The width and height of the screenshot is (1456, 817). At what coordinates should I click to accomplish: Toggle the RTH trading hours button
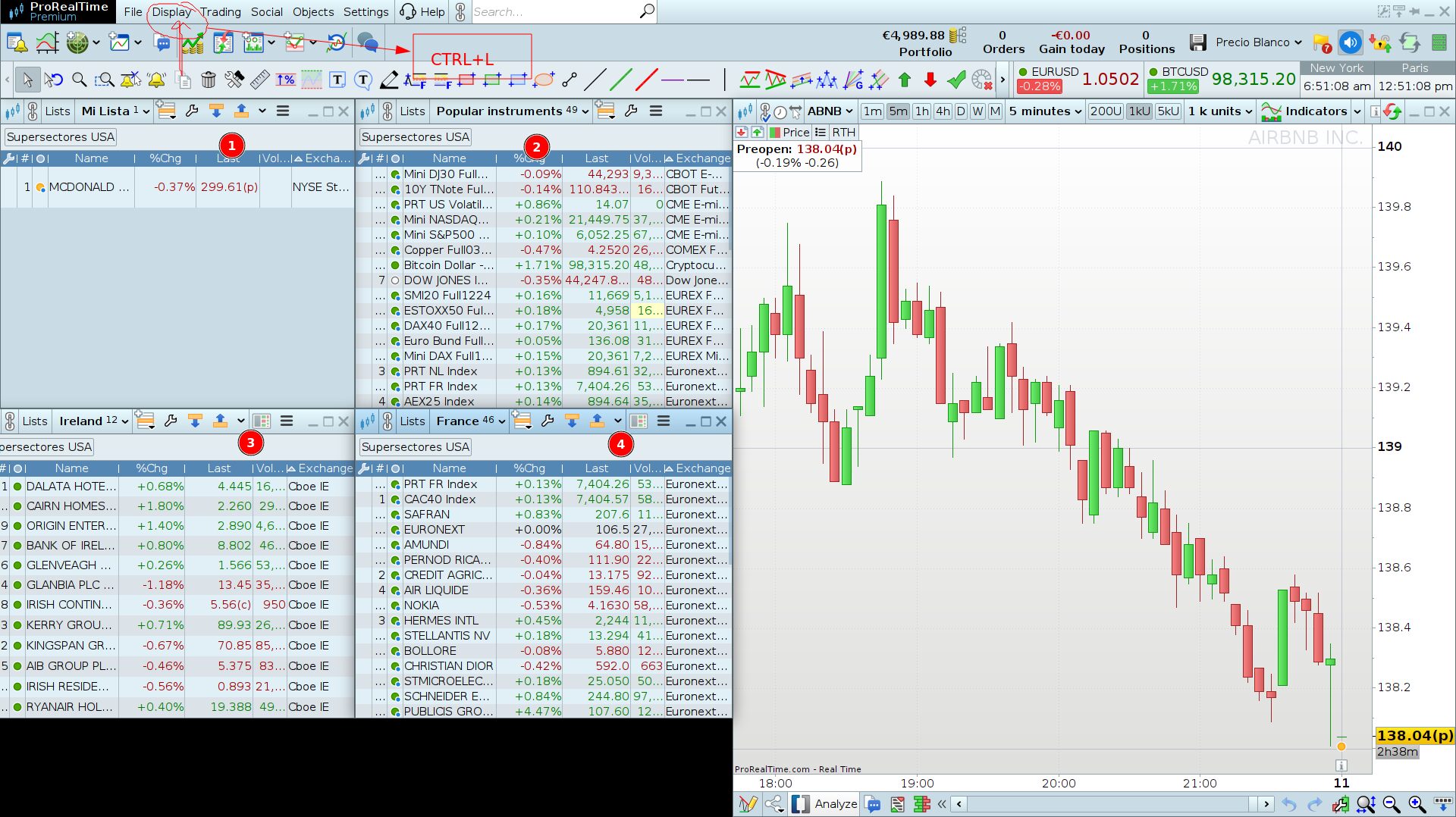843,133
